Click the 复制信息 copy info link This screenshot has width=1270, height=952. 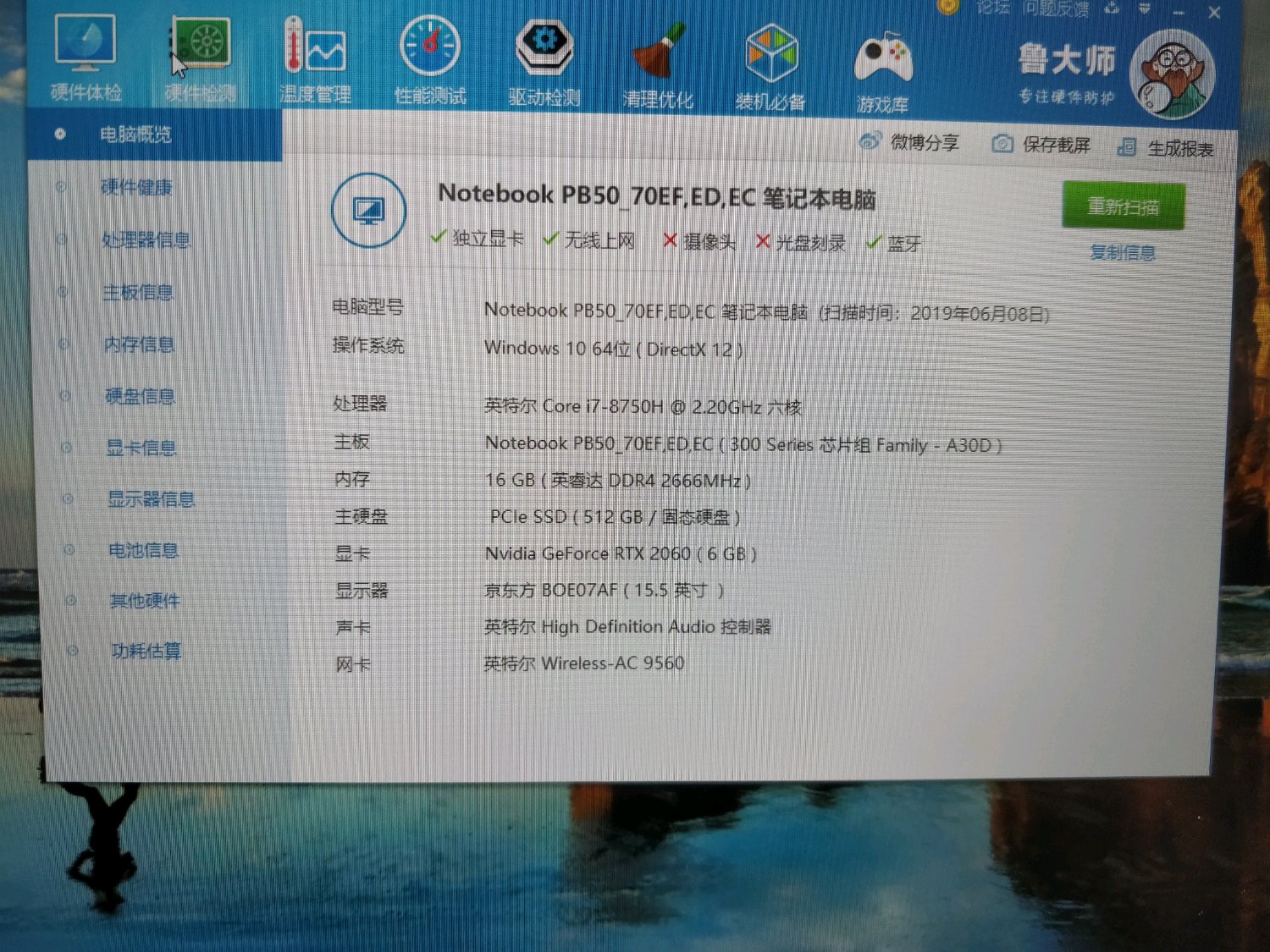1123,252
